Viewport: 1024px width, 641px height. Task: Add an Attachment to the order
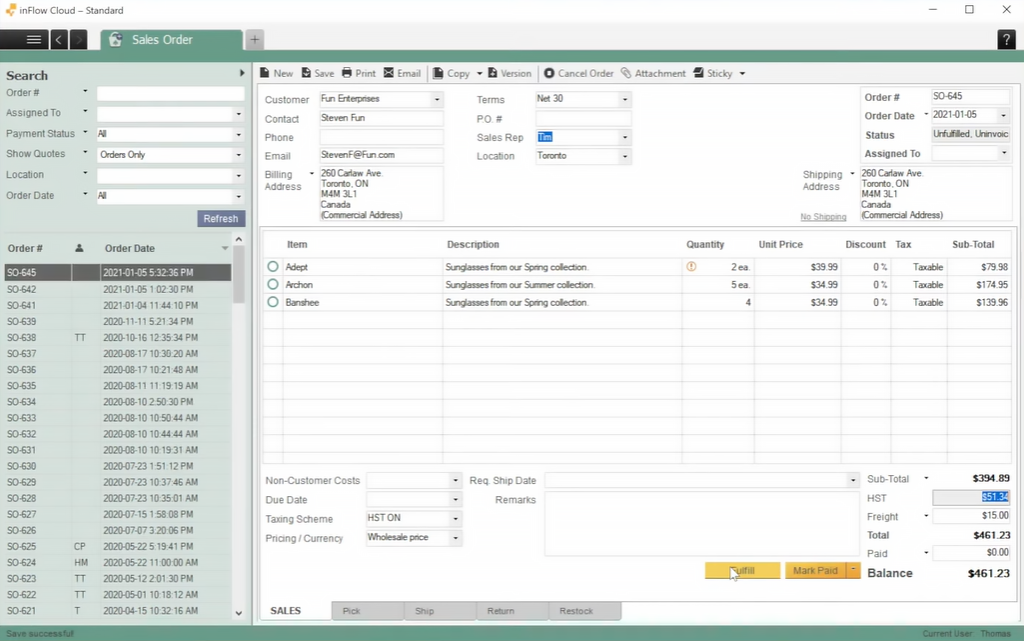click(x=653, y=73)
